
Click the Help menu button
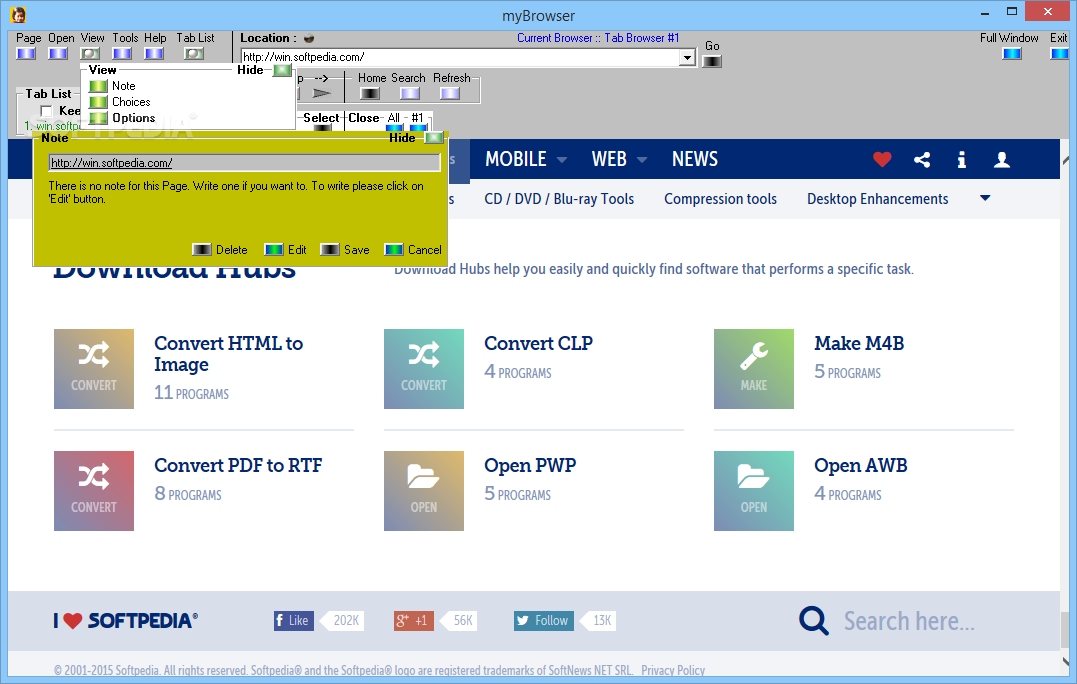154,54
